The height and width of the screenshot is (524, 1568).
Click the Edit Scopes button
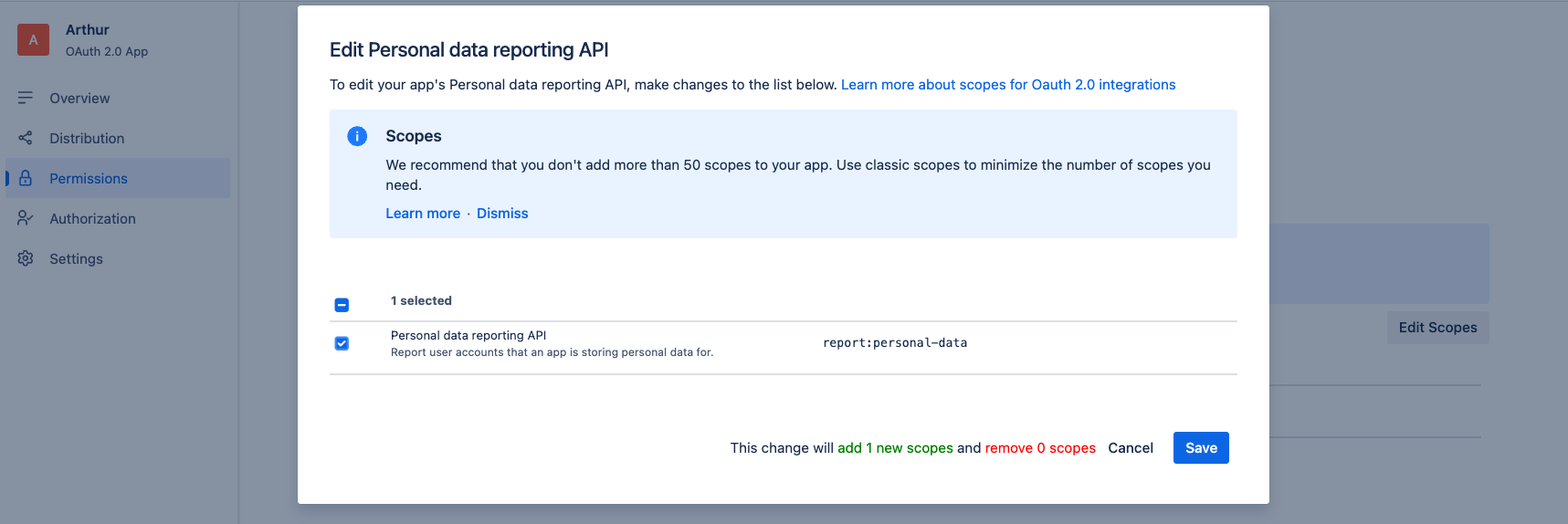[x=1437, y=328]
